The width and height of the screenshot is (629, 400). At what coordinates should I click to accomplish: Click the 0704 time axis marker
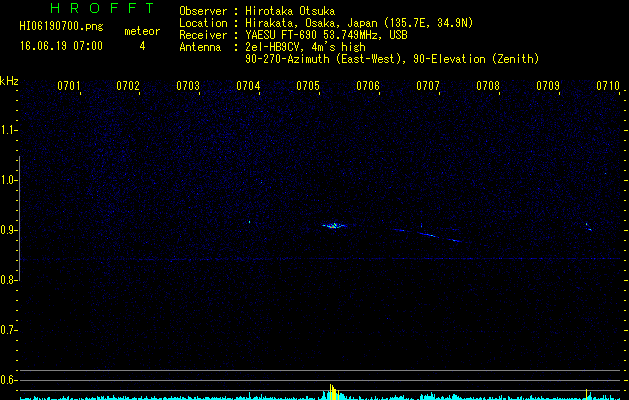click(248, 85)
